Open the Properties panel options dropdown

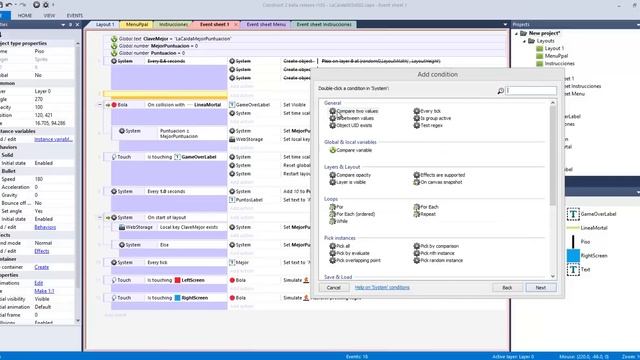63,24
